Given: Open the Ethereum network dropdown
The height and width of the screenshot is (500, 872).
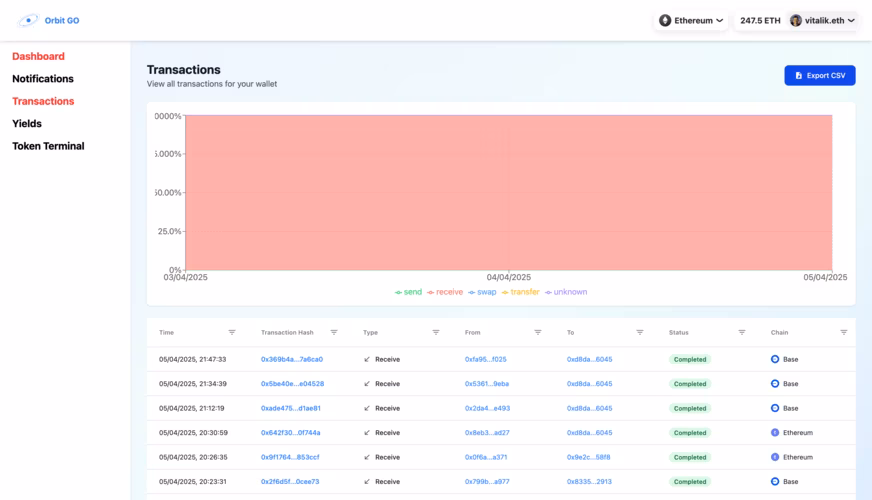Looking at the screenshot, I should (x=691, y=21).
